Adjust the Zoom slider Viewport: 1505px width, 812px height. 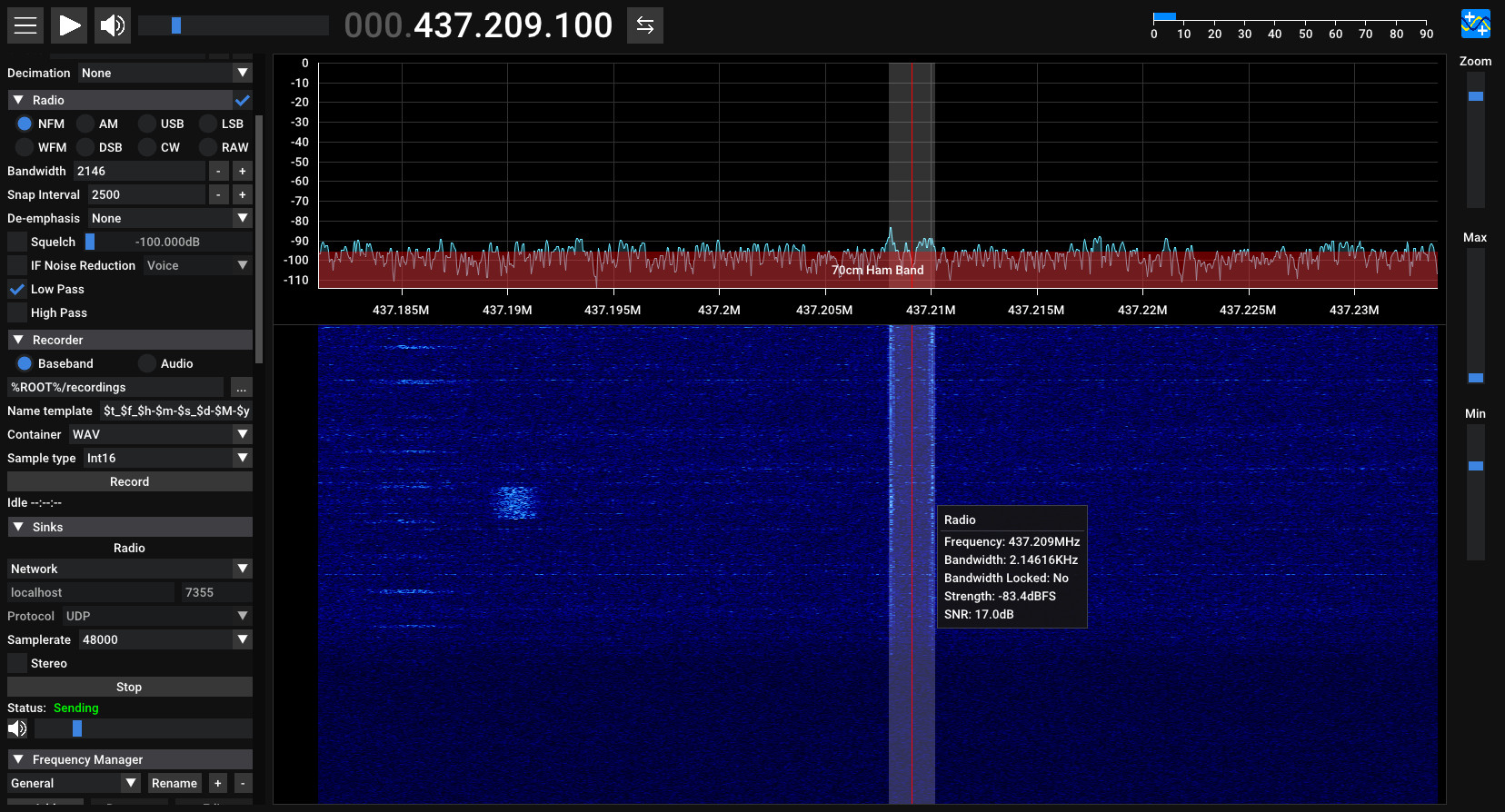[x=1476, y=96]
